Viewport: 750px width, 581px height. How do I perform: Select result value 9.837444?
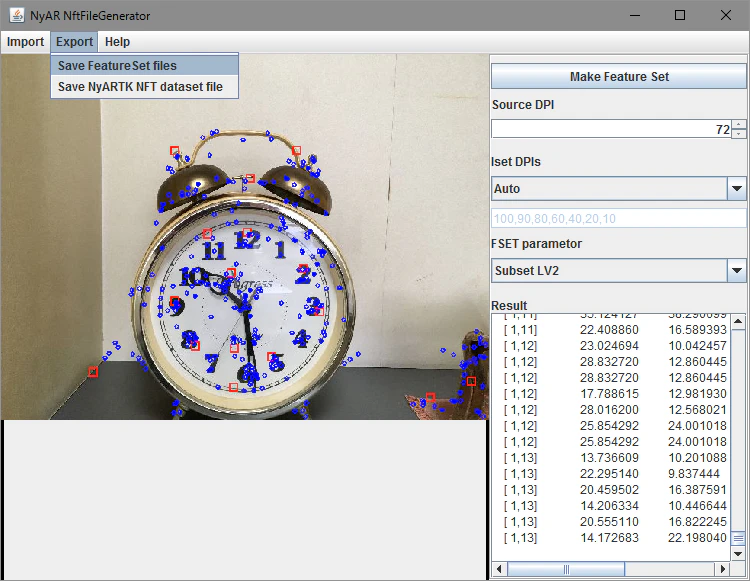click(694, 474)
